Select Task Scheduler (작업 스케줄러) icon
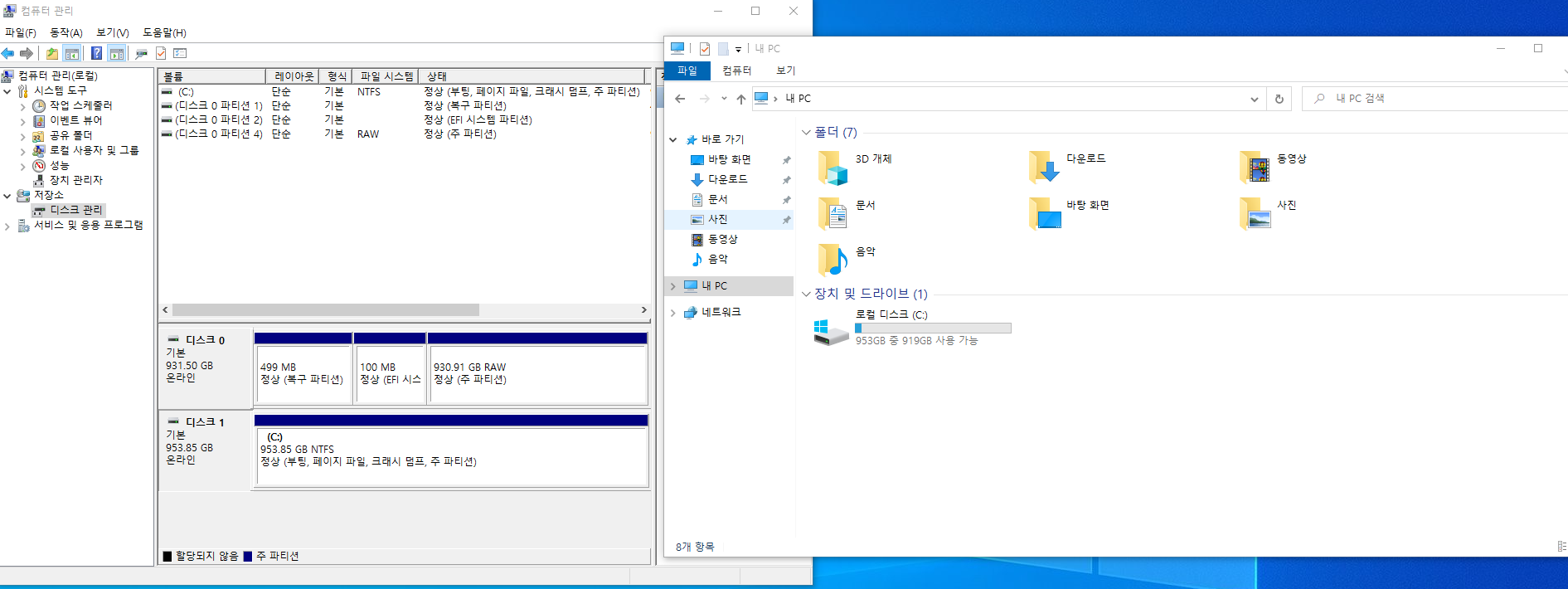 point(39,106)
